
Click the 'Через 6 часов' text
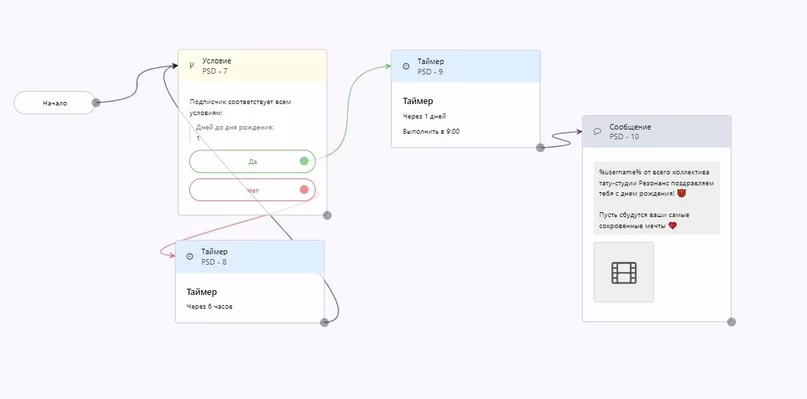point(209,307)
